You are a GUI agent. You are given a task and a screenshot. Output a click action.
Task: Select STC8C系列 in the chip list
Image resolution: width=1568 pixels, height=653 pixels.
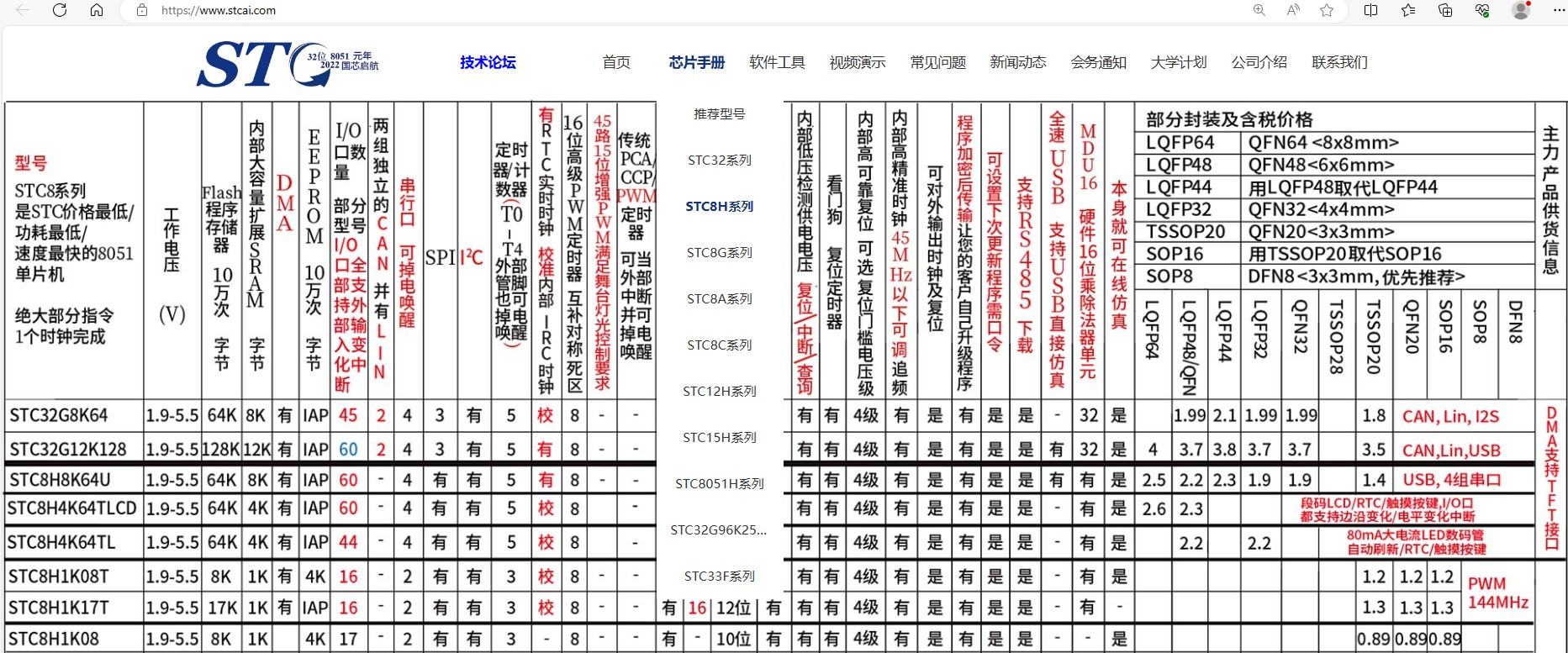(719, 345)
